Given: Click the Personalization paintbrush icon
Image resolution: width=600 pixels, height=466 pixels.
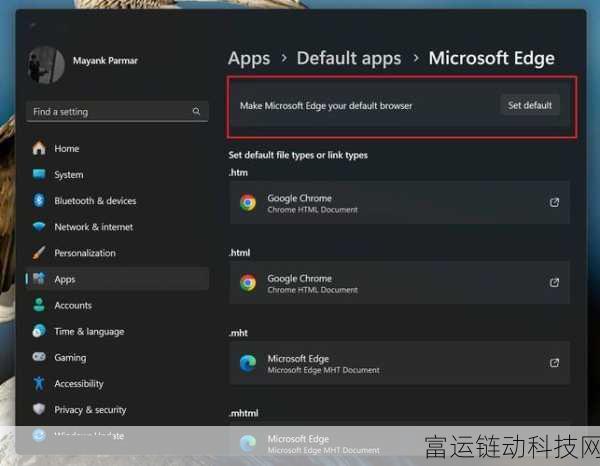Looking at the screenshot, I should pyautogui.click(x=39, y=253).
